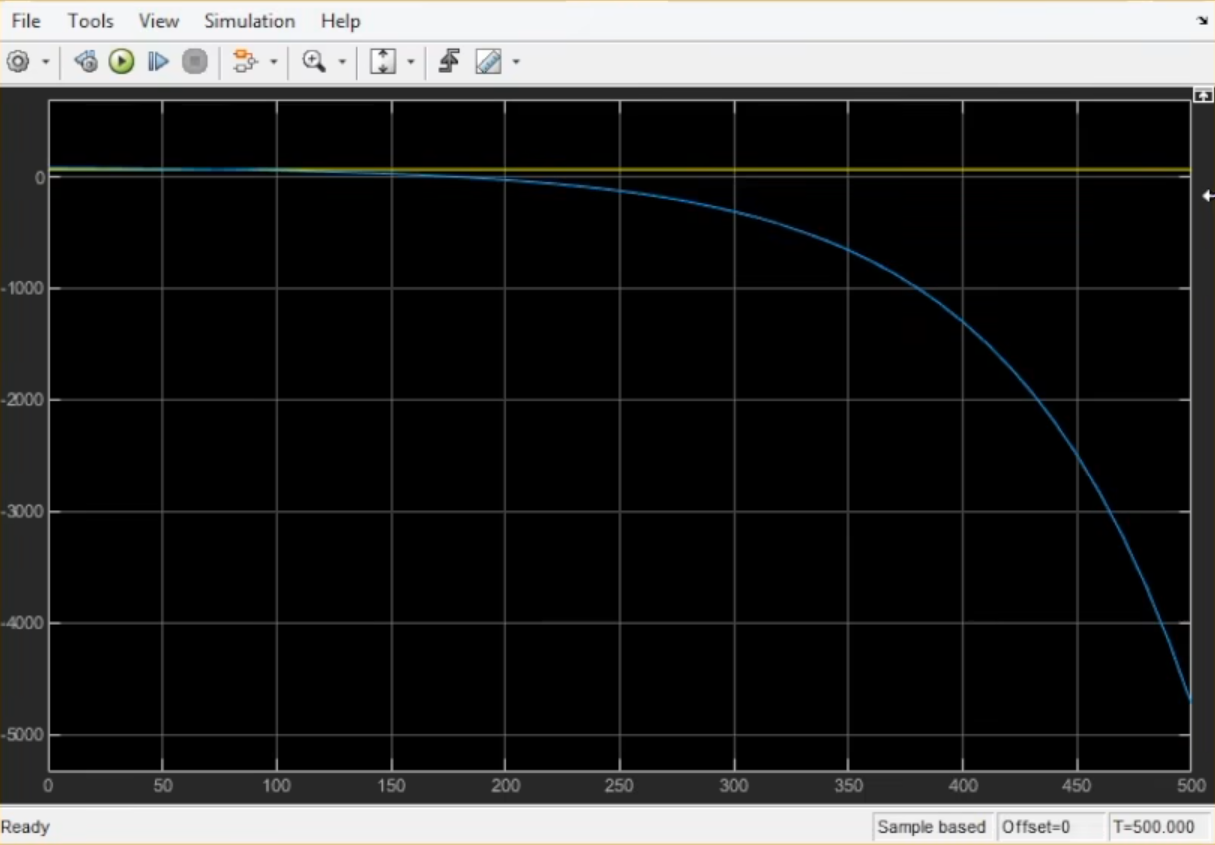Open the Cursor Measurements ruler tool
The image size is (1215, 845).
click(488, 62)
